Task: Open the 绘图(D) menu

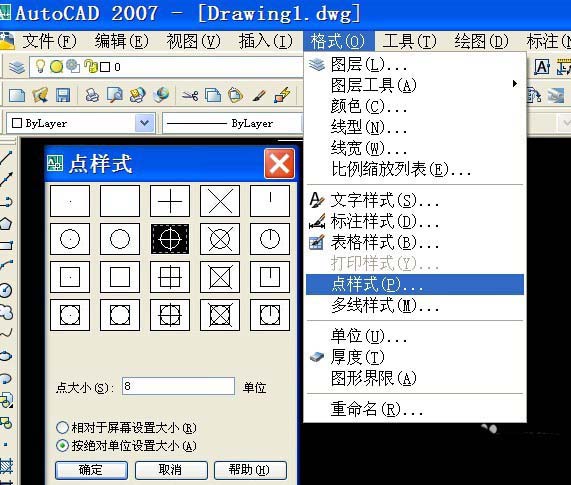Action: pyautogui.click(x=481, y=41)
